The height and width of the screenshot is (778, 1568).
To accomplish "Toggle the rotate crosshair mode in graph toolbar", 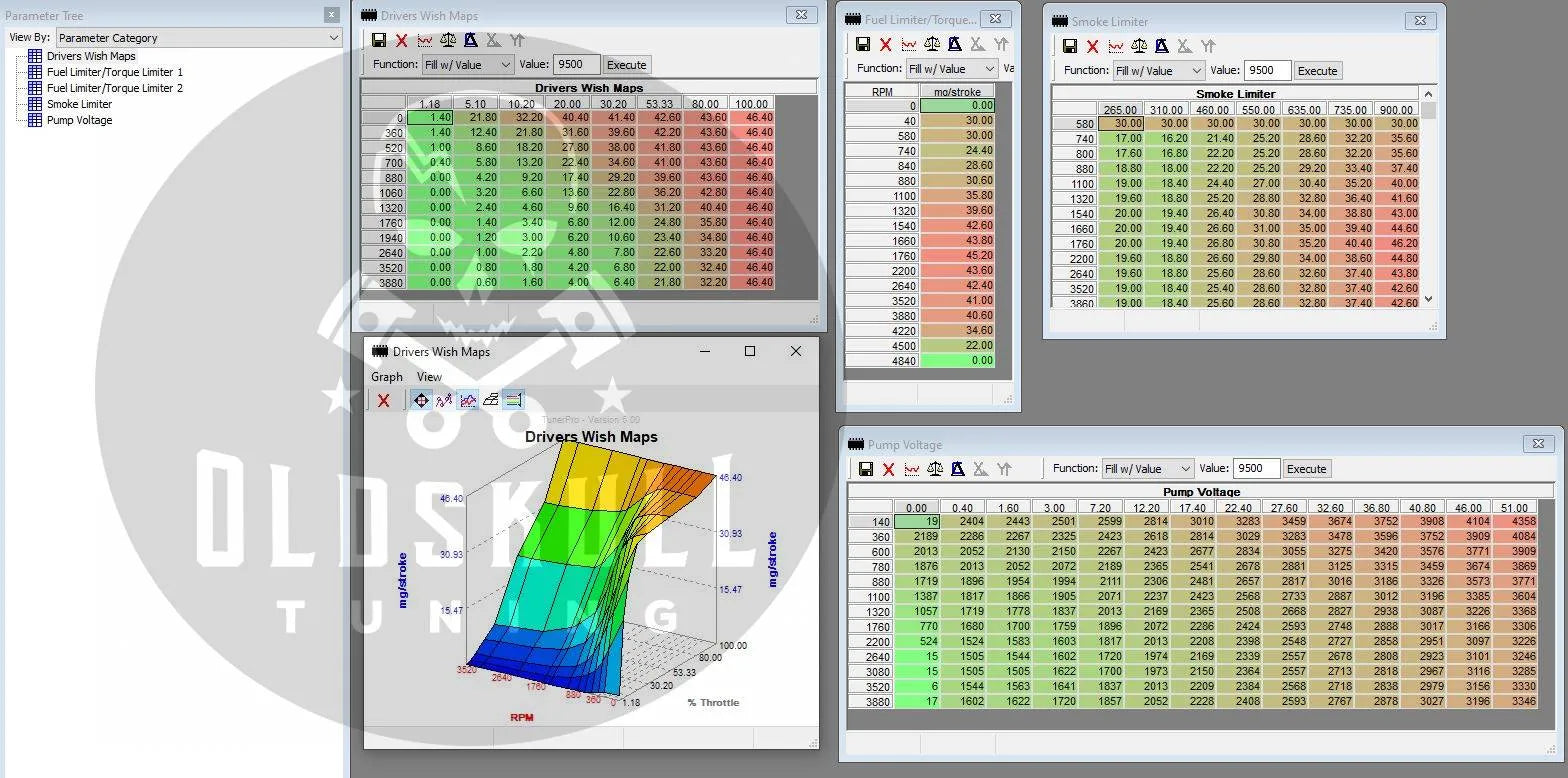I will tap(420, 400).
